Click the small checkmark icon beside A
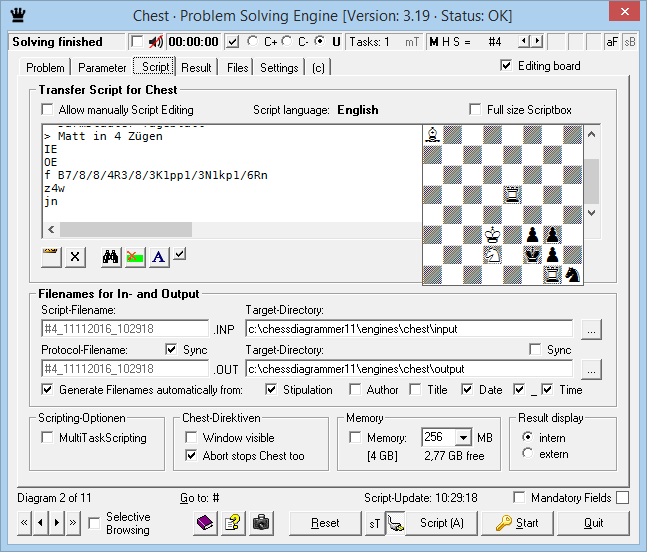The image size is (647, 552). (x=179, y=254)
